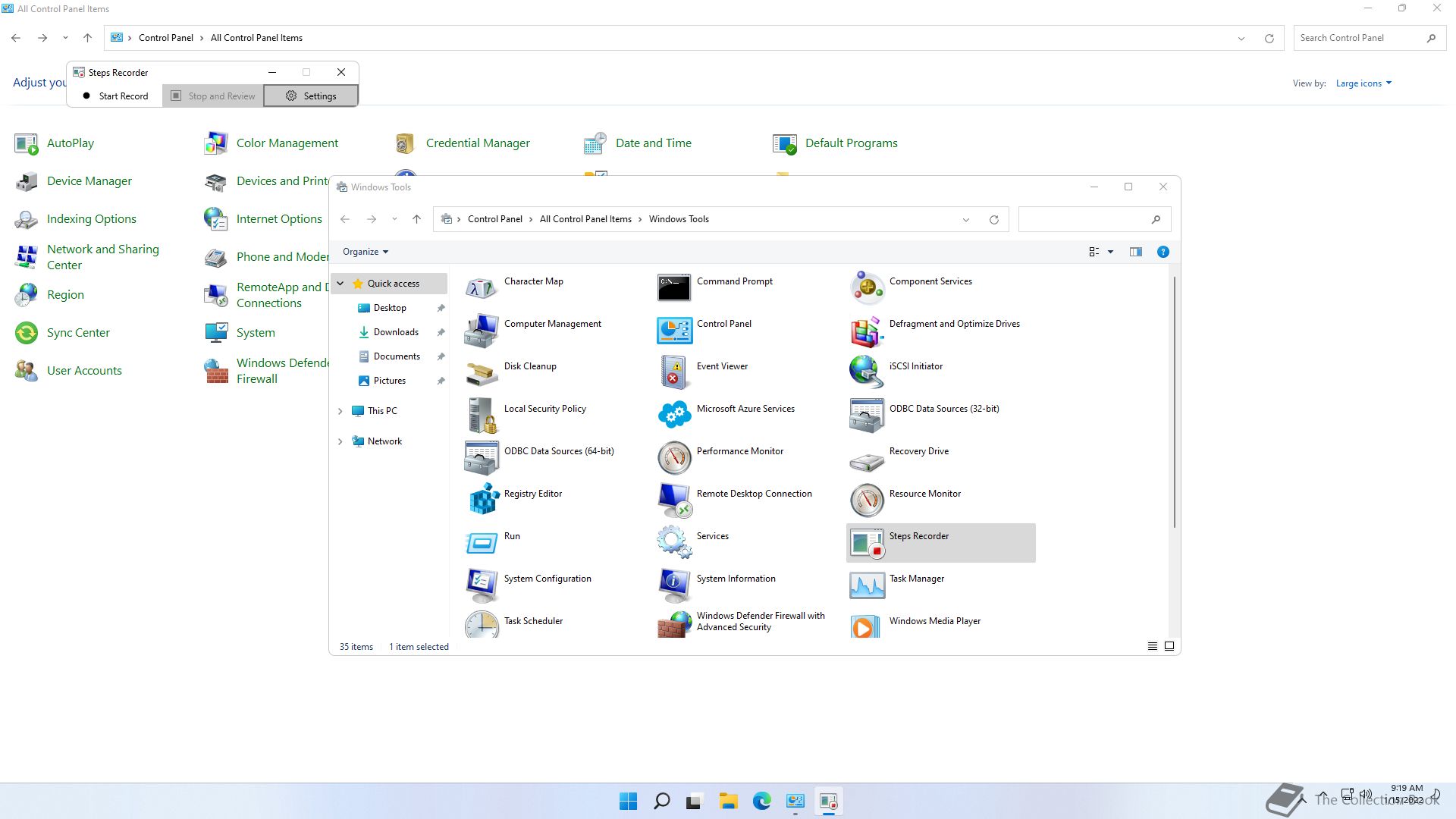This screenshot has width=1456, height=819.
Task: Open the Registry Editor icon
Action: pos(482,499)
